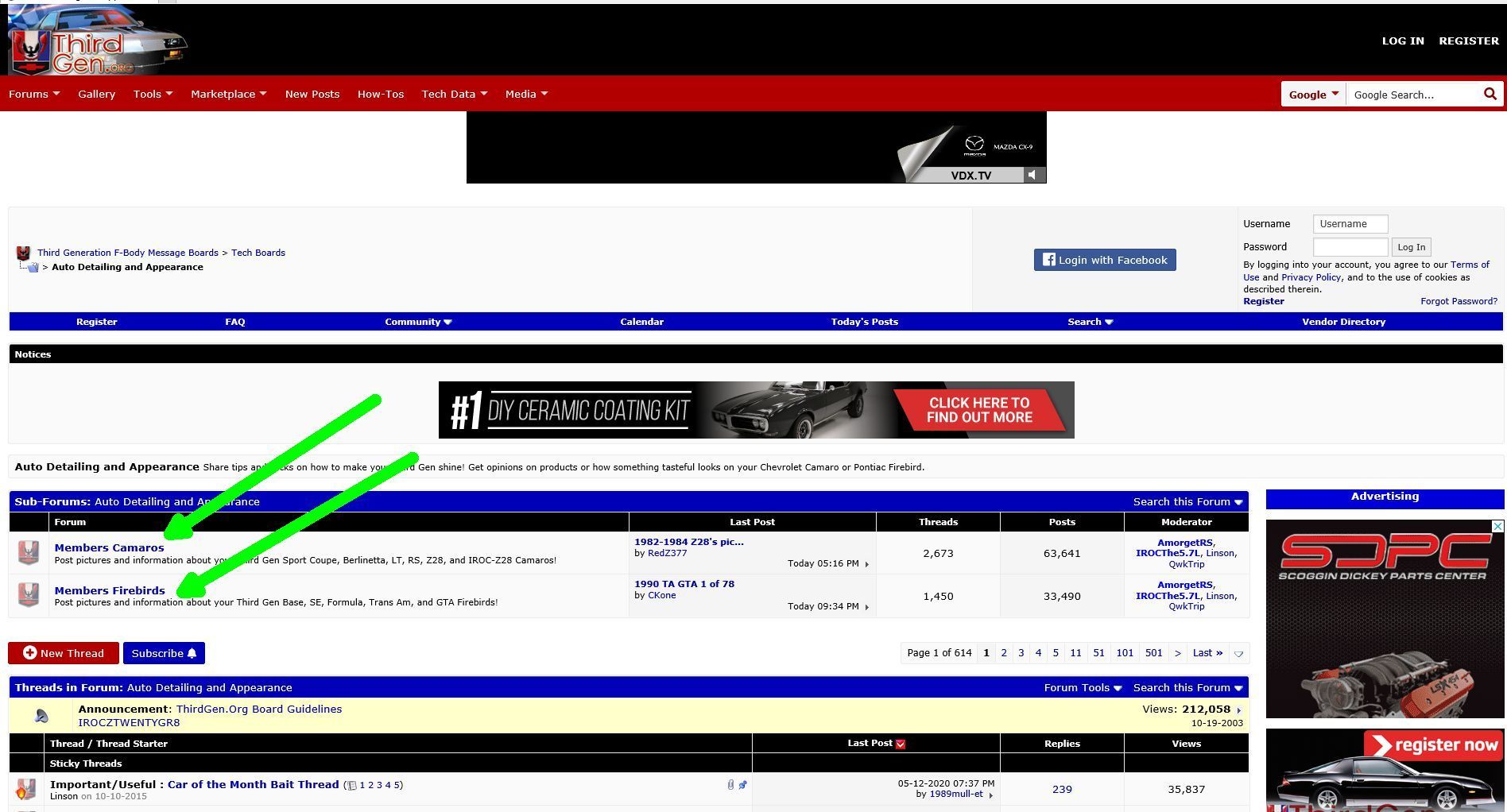Click the Members Camaros forum status icon
The image size is (1507, 812).
click(29, 553)
